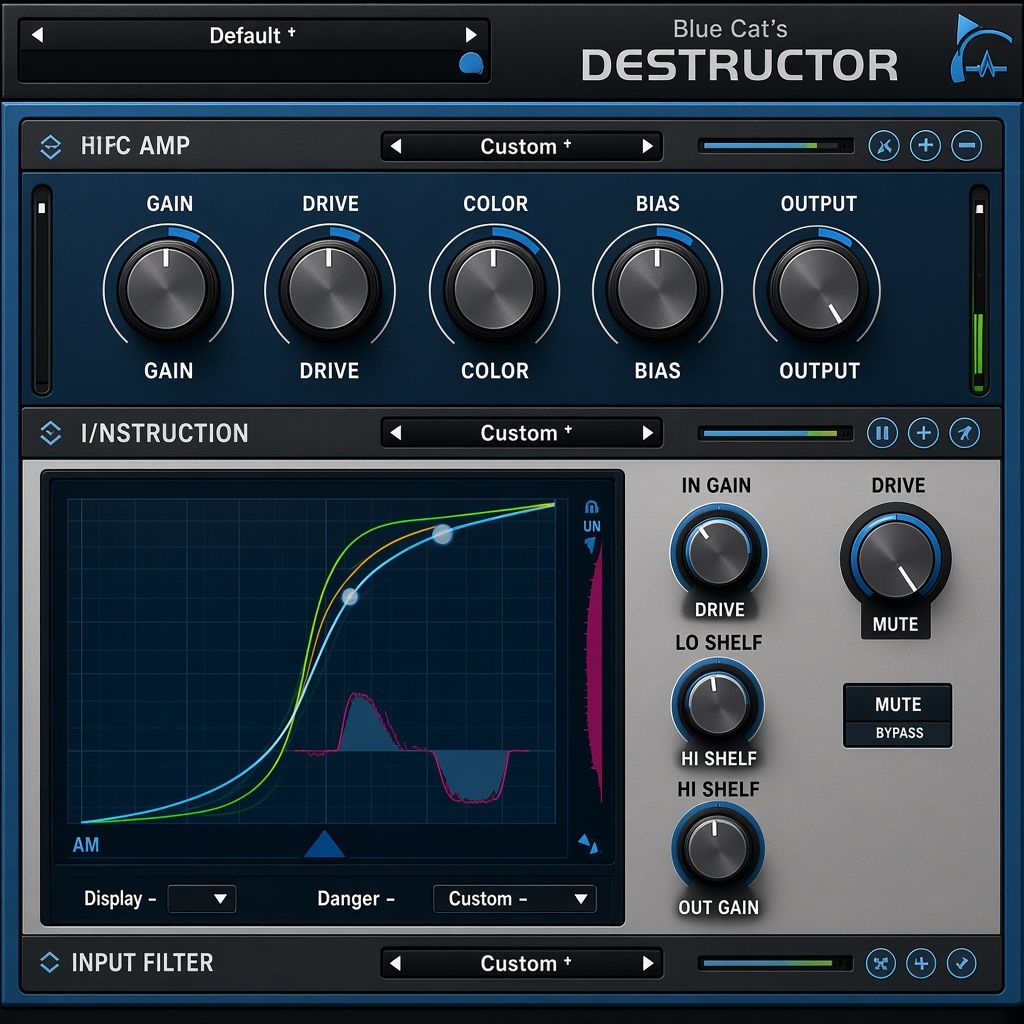Click the OUTPUT knob
Screen dimensions: 1024x1024
[818, 287]
